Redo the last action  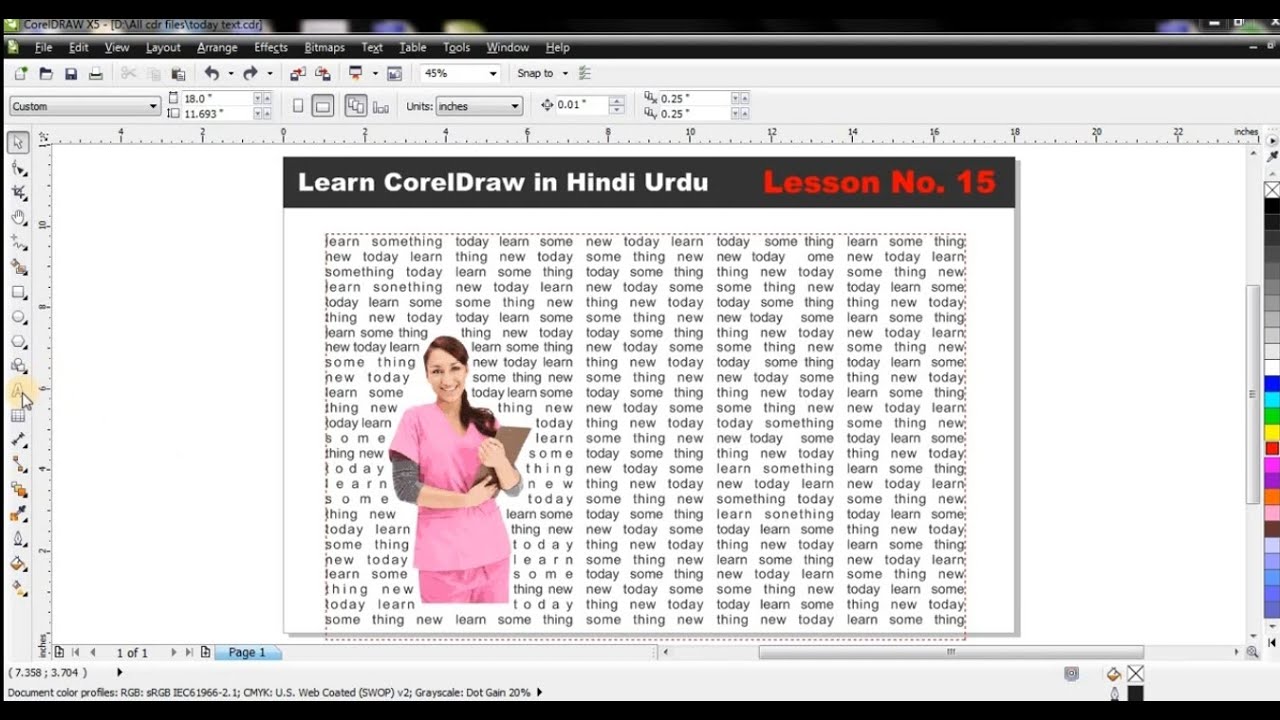point(250,73)
